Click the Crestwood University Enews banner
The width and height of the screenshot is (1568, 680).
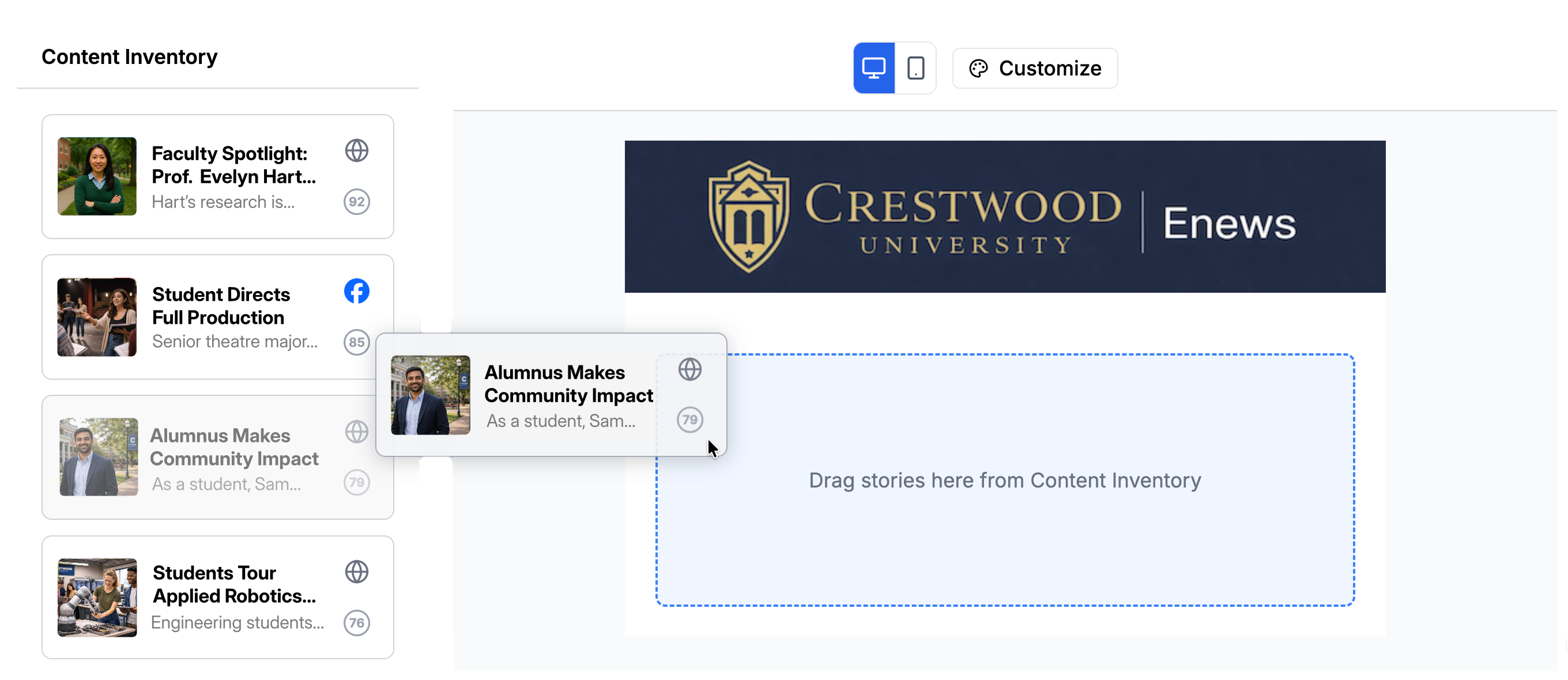(x=1005, y=217)
